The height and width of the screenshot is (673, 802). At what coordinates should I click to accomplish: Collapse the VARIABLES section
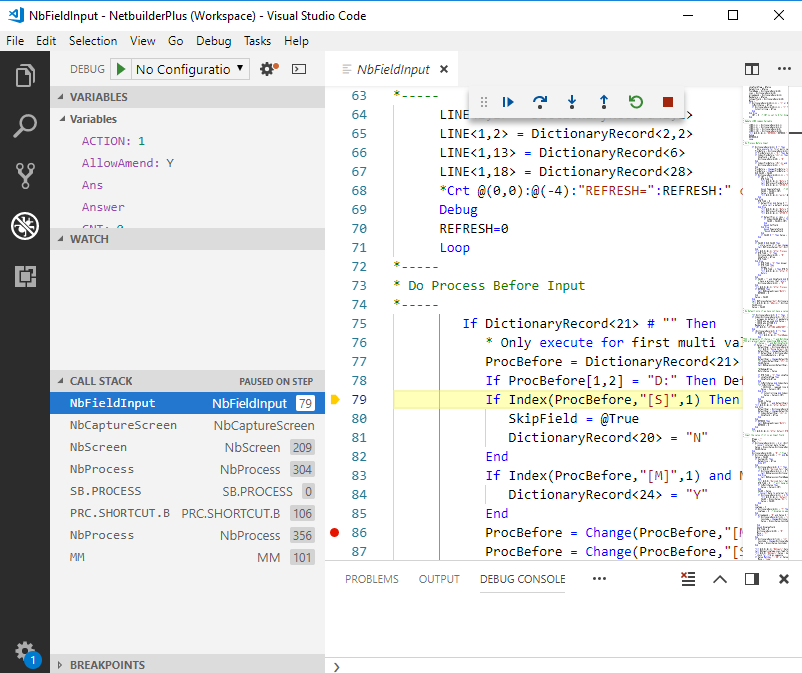point(187,97)
